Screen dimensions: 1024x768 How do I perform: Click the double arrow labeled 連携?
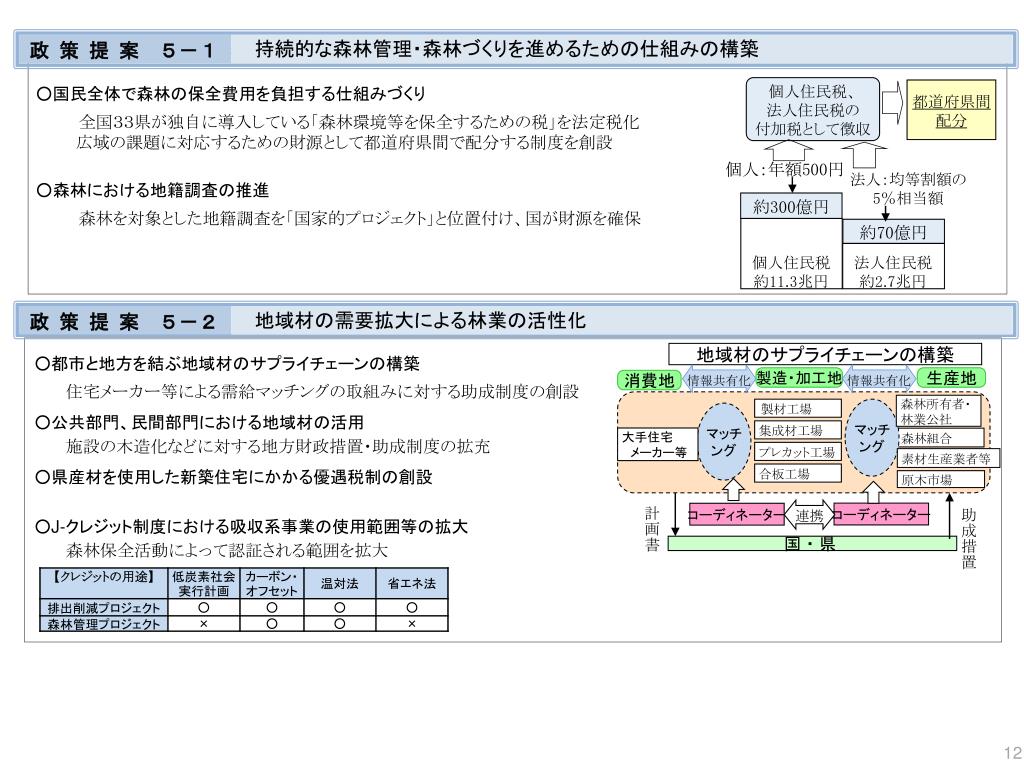pos(809,515)
